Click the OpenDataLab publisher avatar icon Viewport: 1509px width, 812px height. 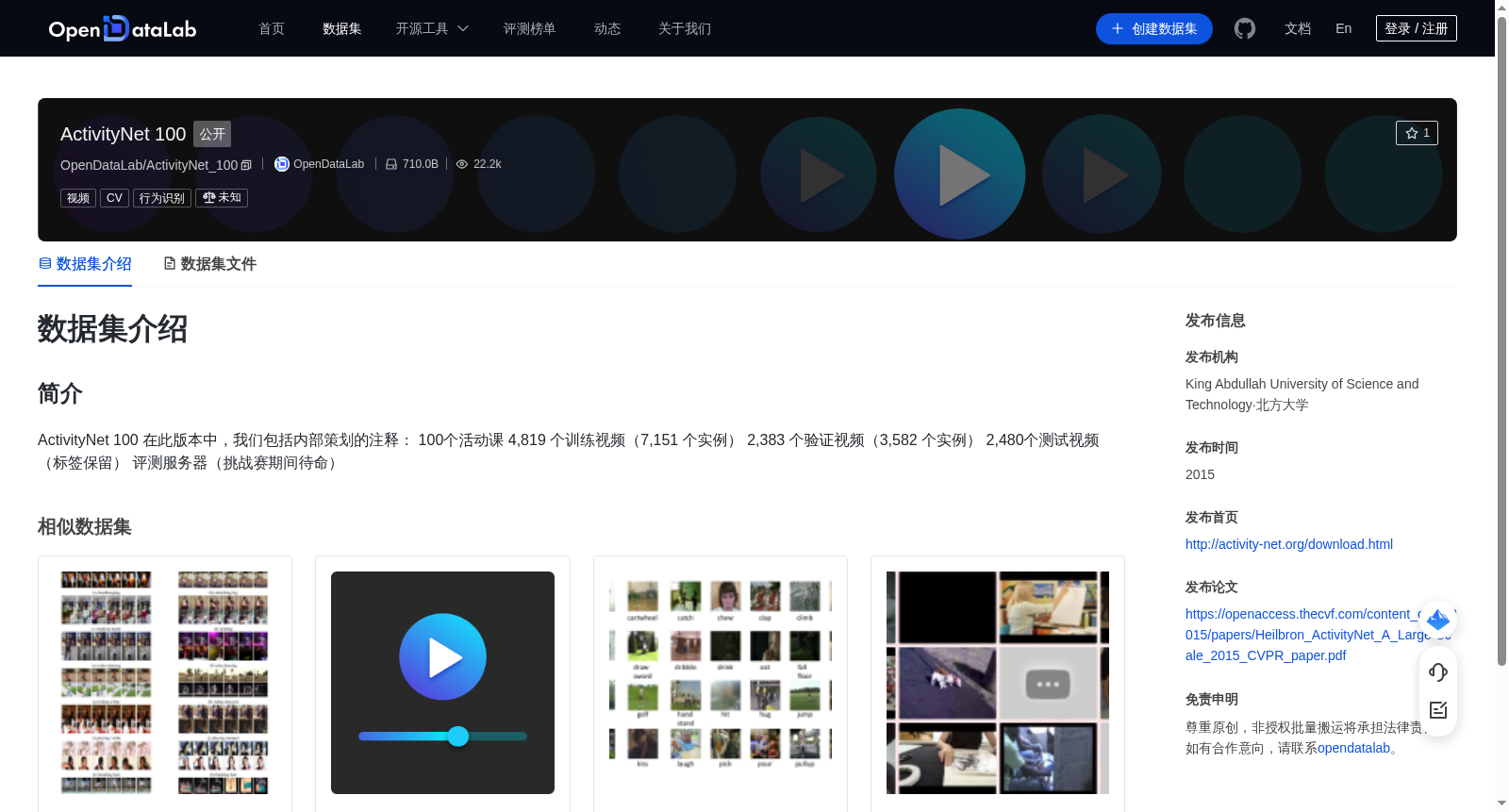(x=281, y=164)
